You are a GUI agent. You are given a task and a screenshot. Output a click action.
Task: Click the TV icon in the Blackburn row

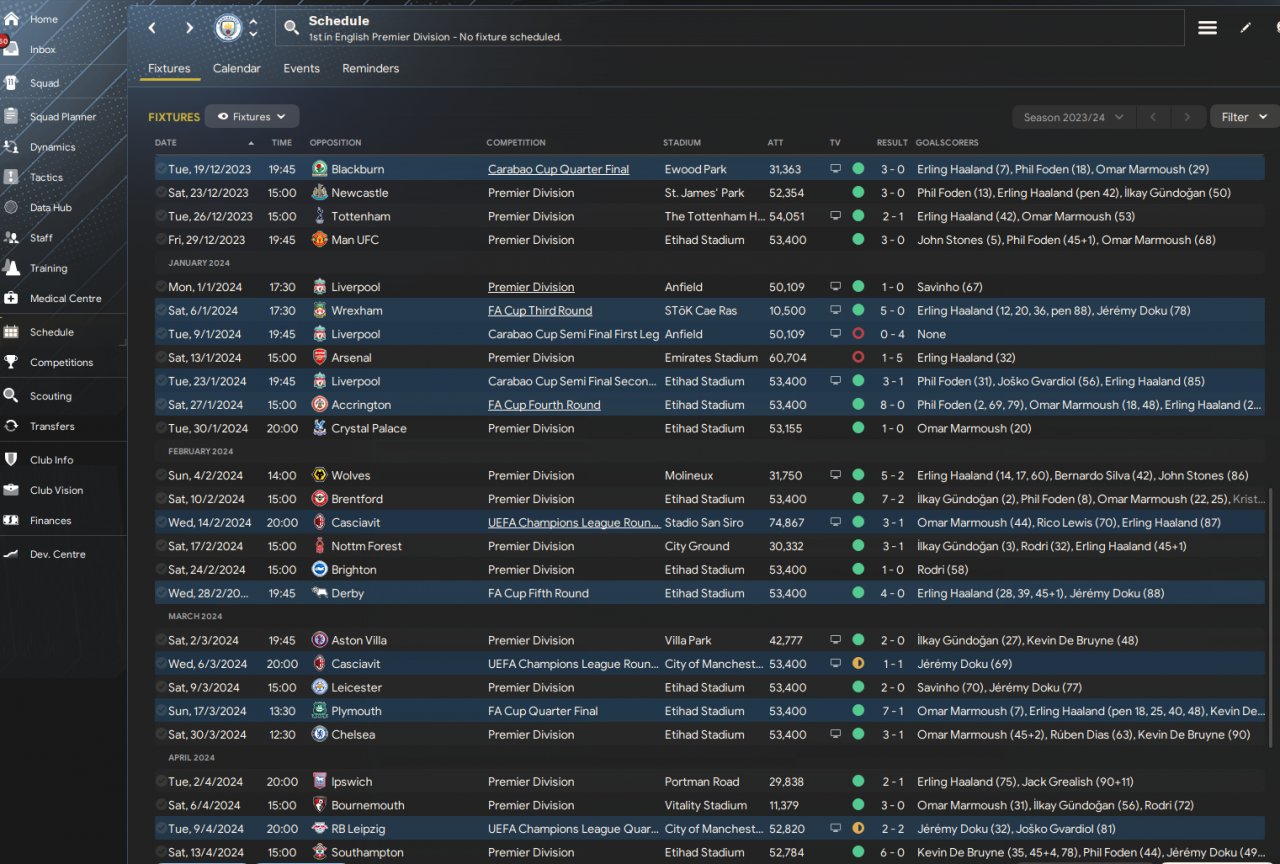click(835, 169)
